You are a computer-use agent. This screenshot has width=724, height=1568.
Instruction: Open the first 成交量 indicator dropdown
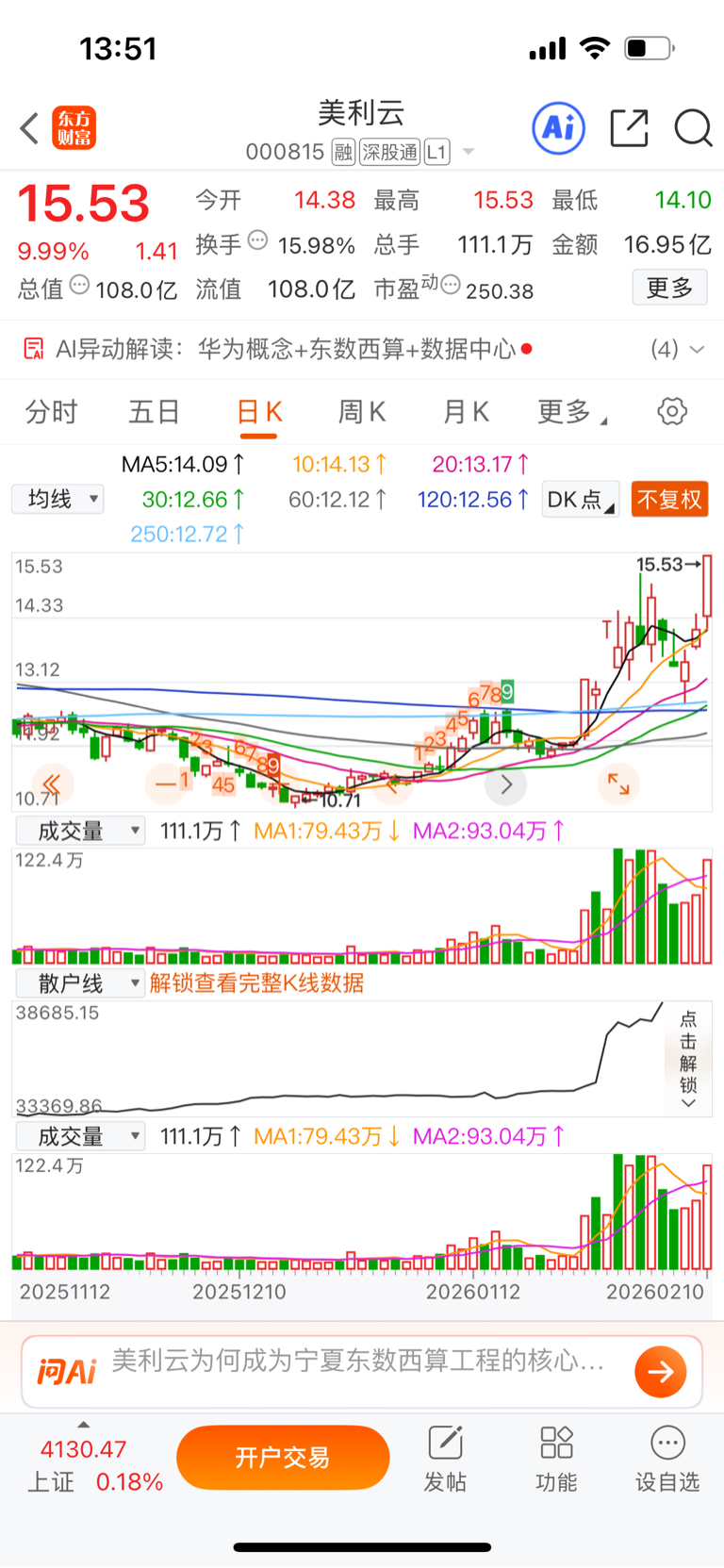(x=80, y=831)
